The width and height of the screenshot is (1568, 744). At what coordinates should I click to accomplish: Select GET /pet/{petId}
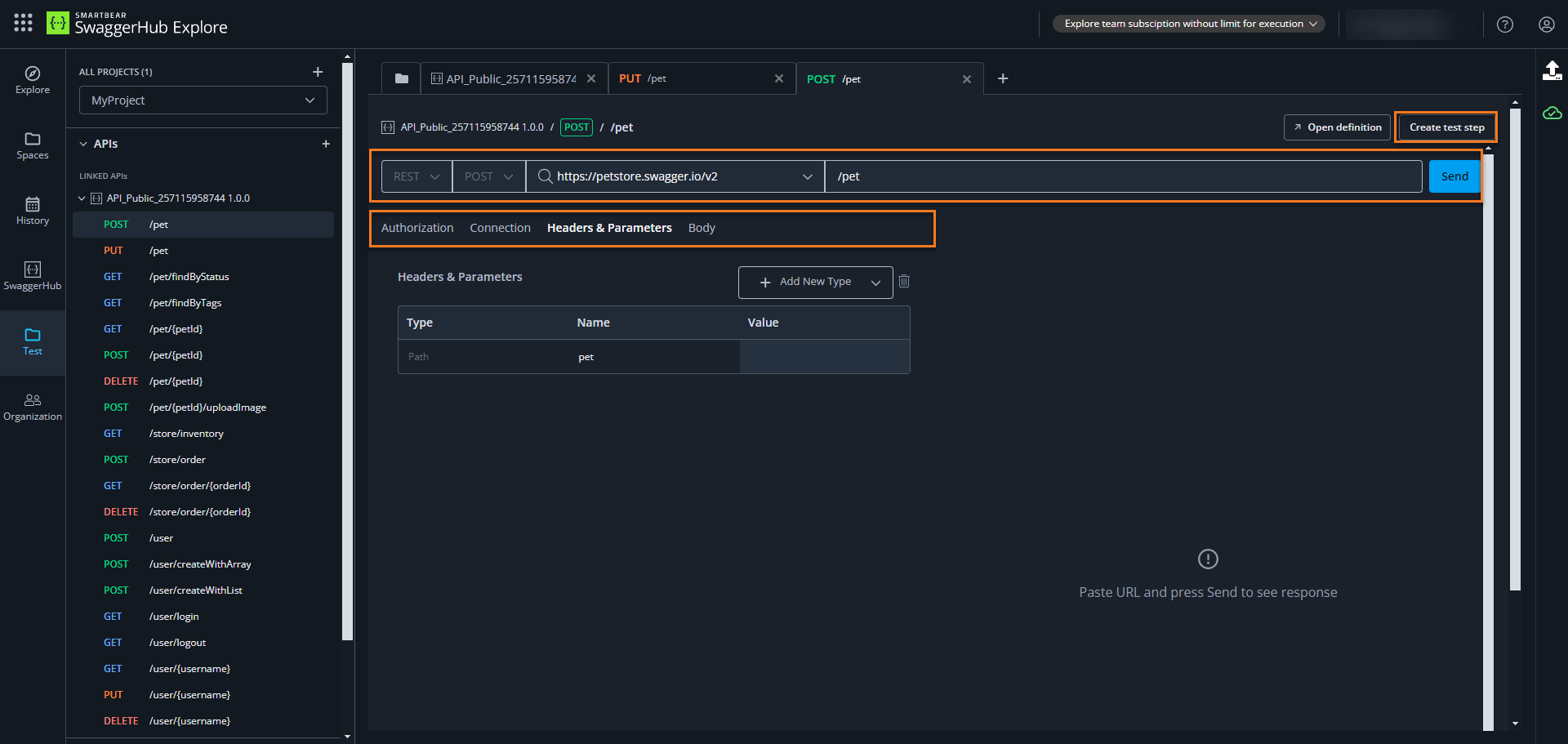pos(203,329)
